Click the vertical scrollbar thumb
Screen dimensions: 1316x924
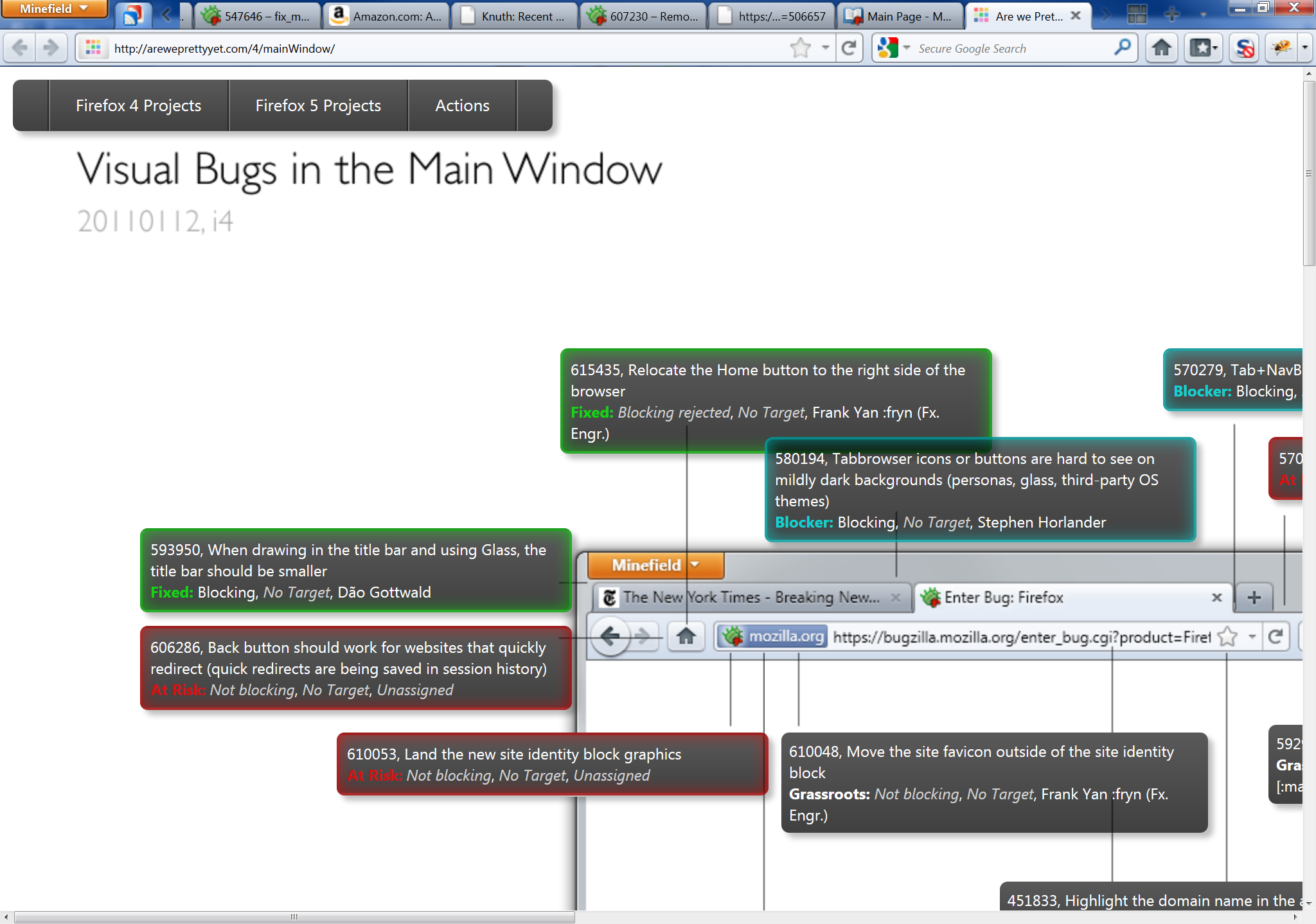point(1309,173)
